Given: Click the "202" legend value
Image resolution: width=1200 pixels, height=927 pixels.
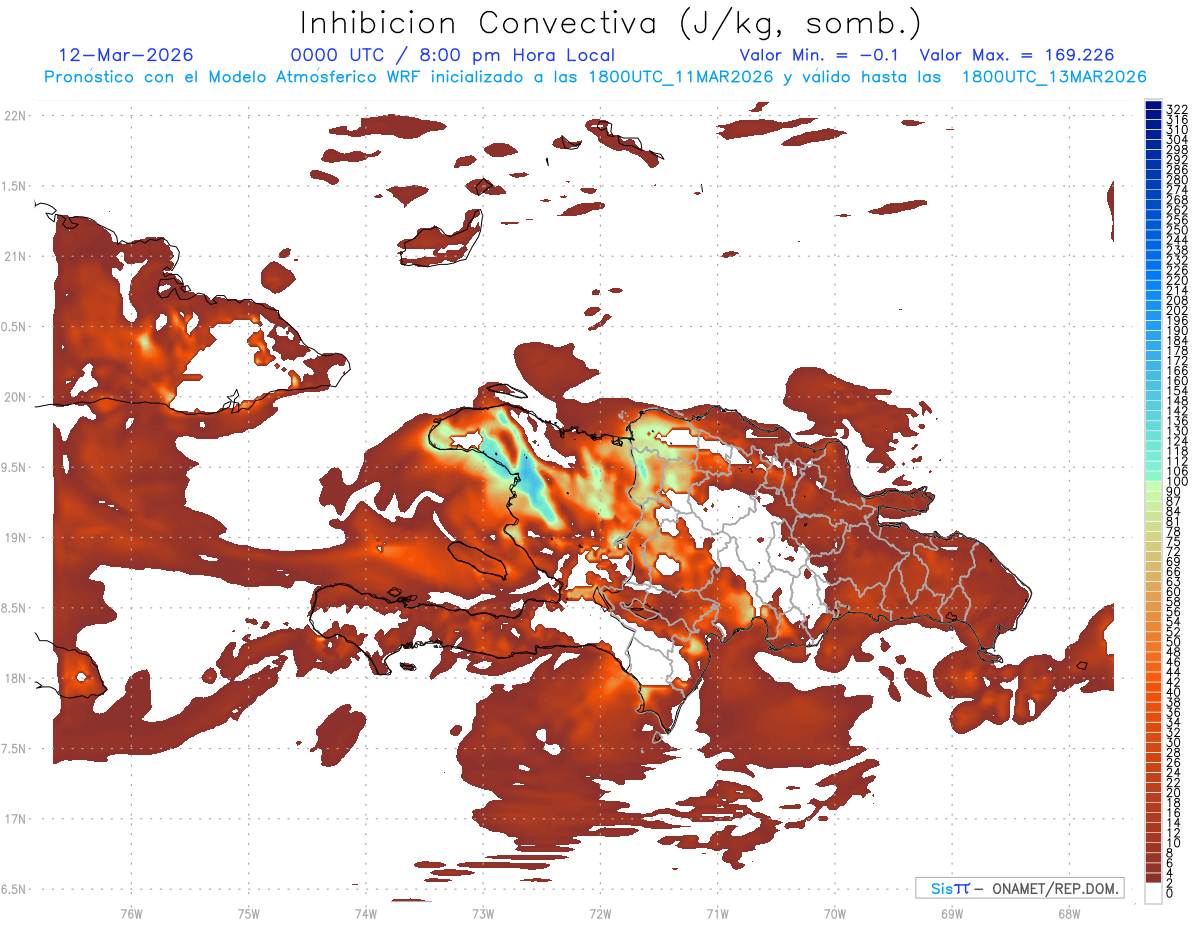Looking at the screenshot, I should click(1177, 311).
